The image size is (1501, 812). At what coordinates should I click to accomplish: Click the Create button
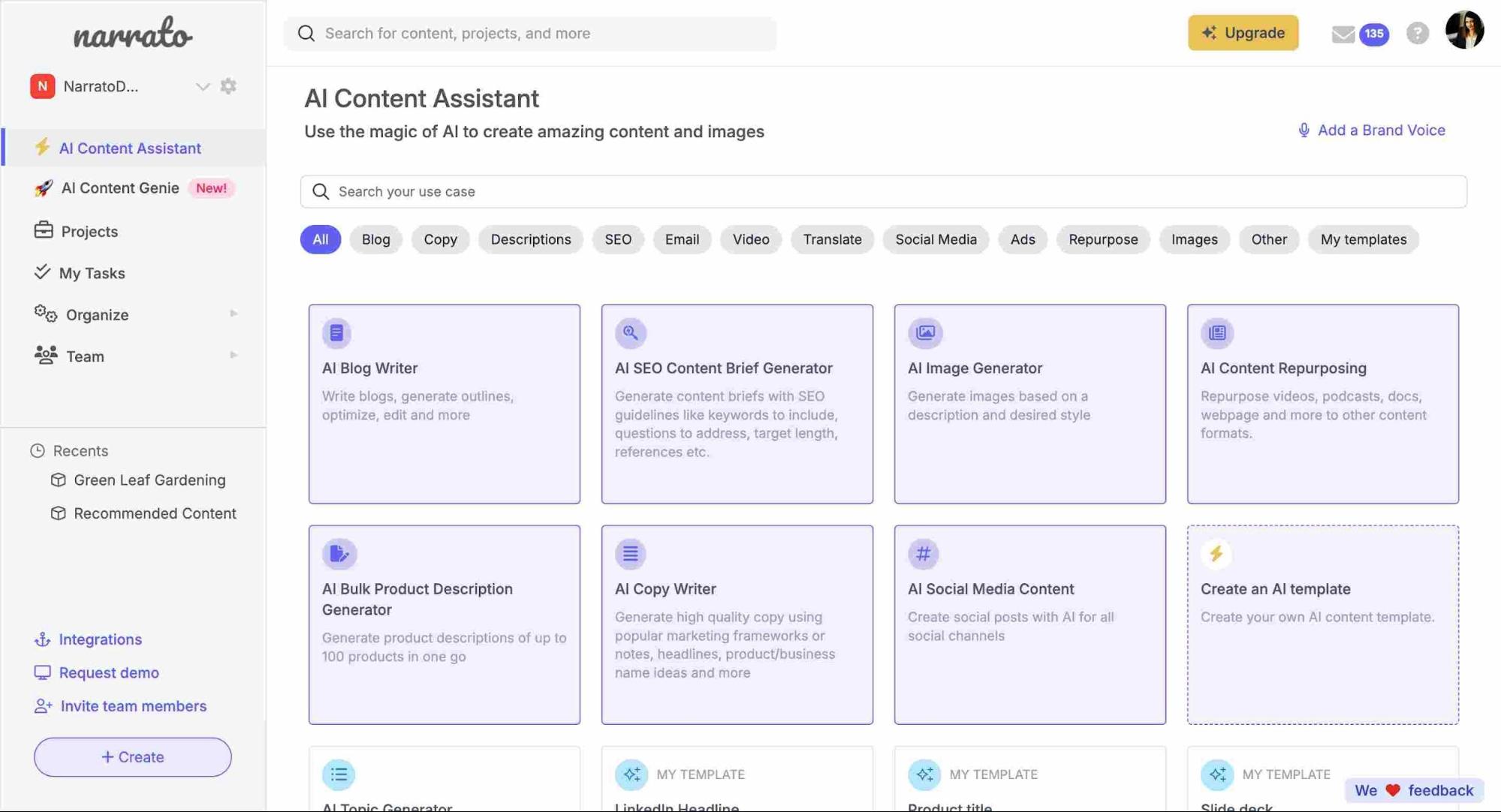pyautogui.click(x=133, y=756)
